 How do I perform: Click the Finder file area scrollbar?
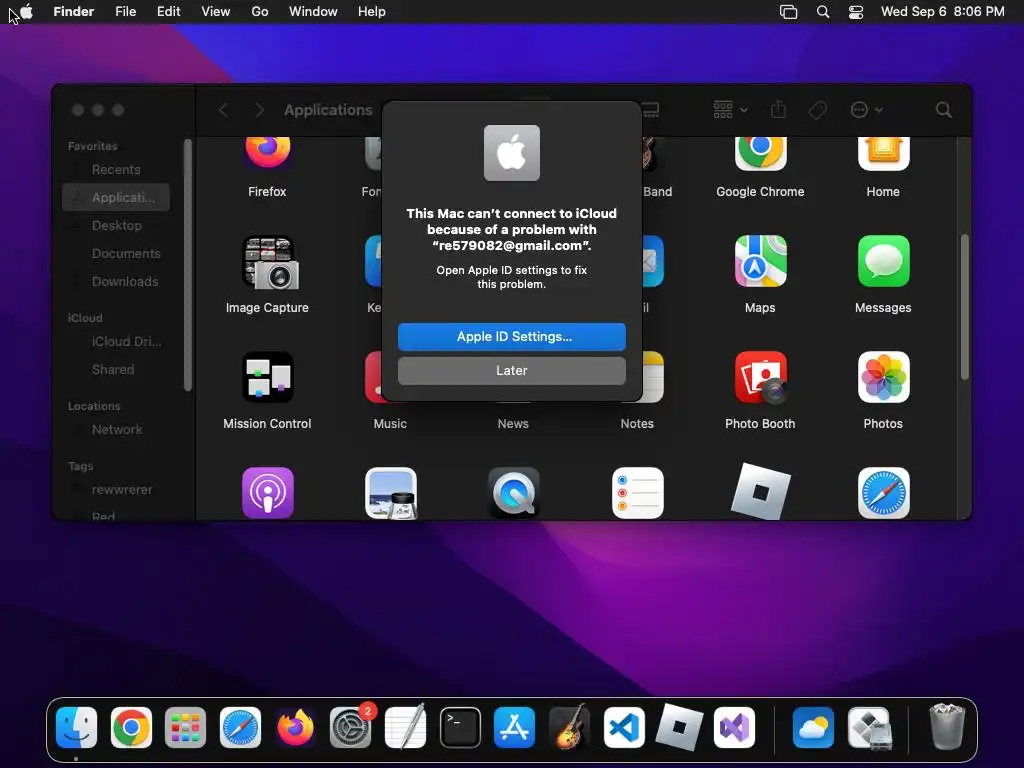pyautogui.click(x=965, y=307)
